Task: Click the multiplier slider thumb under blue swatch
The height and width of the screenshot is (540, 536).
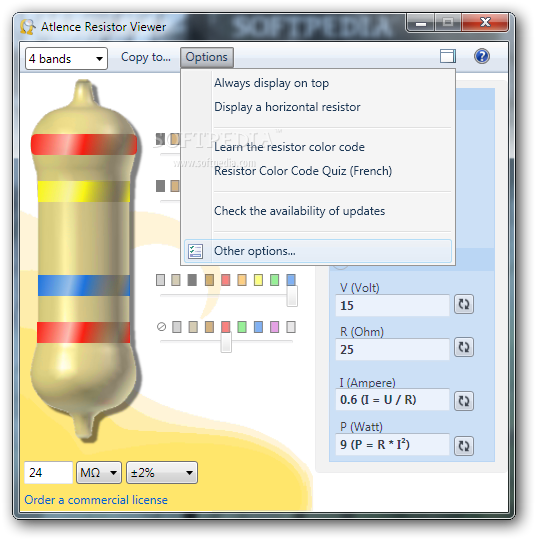Action: point(292,296)
